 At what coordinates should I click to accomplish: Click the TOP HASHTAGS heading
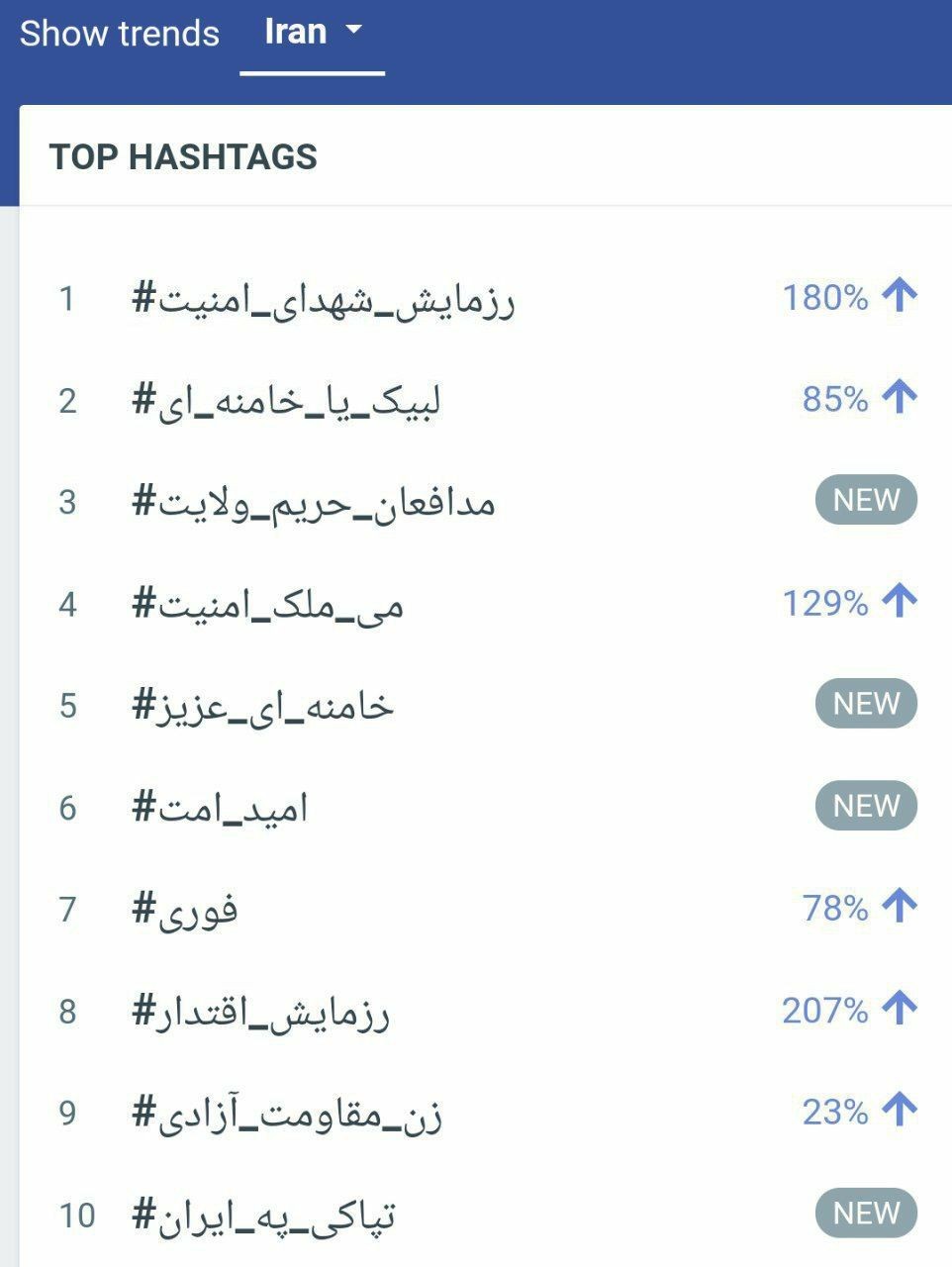(x=183, y=156)
